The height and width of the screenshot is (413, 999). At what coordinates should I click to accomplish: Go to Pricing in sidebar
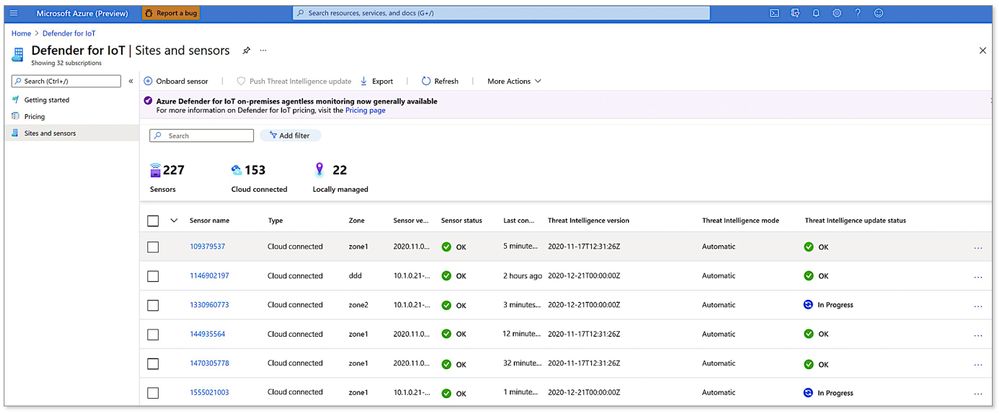click(34, 116)
